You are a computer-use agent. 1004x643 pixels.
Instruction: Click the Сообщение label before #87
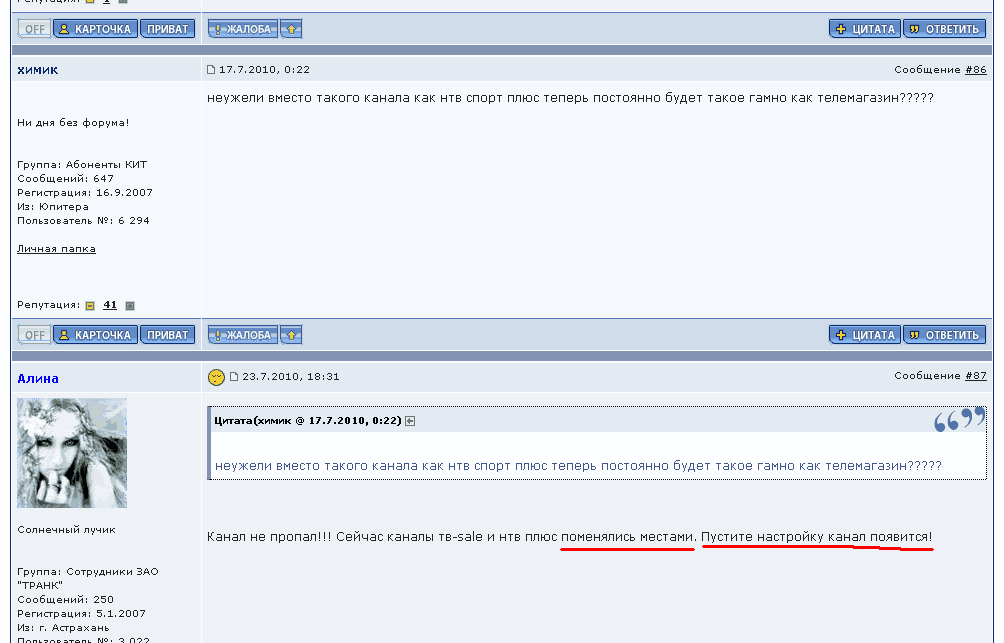928,375
